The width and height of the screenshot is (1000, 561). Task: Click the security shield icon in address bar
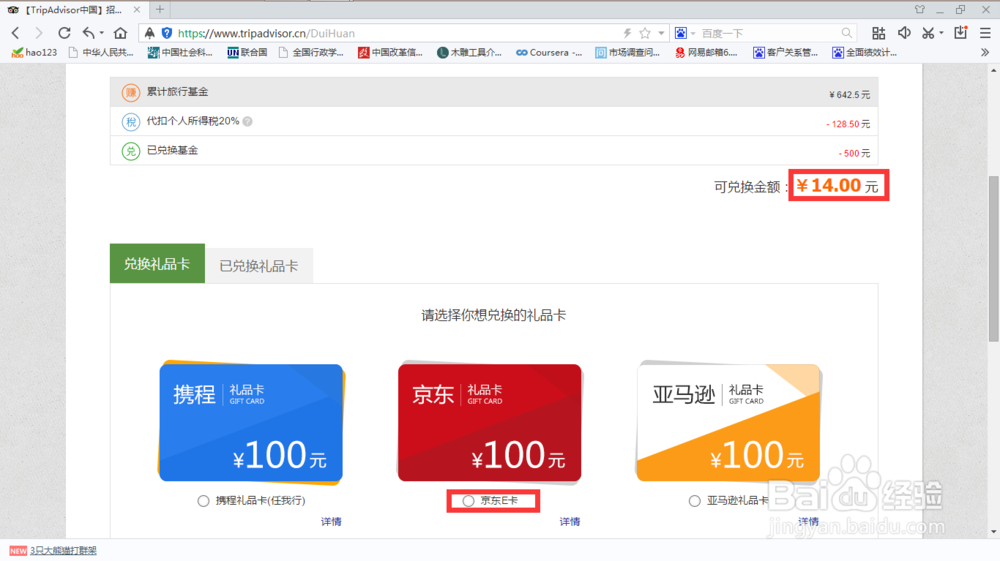coord(166,33)
